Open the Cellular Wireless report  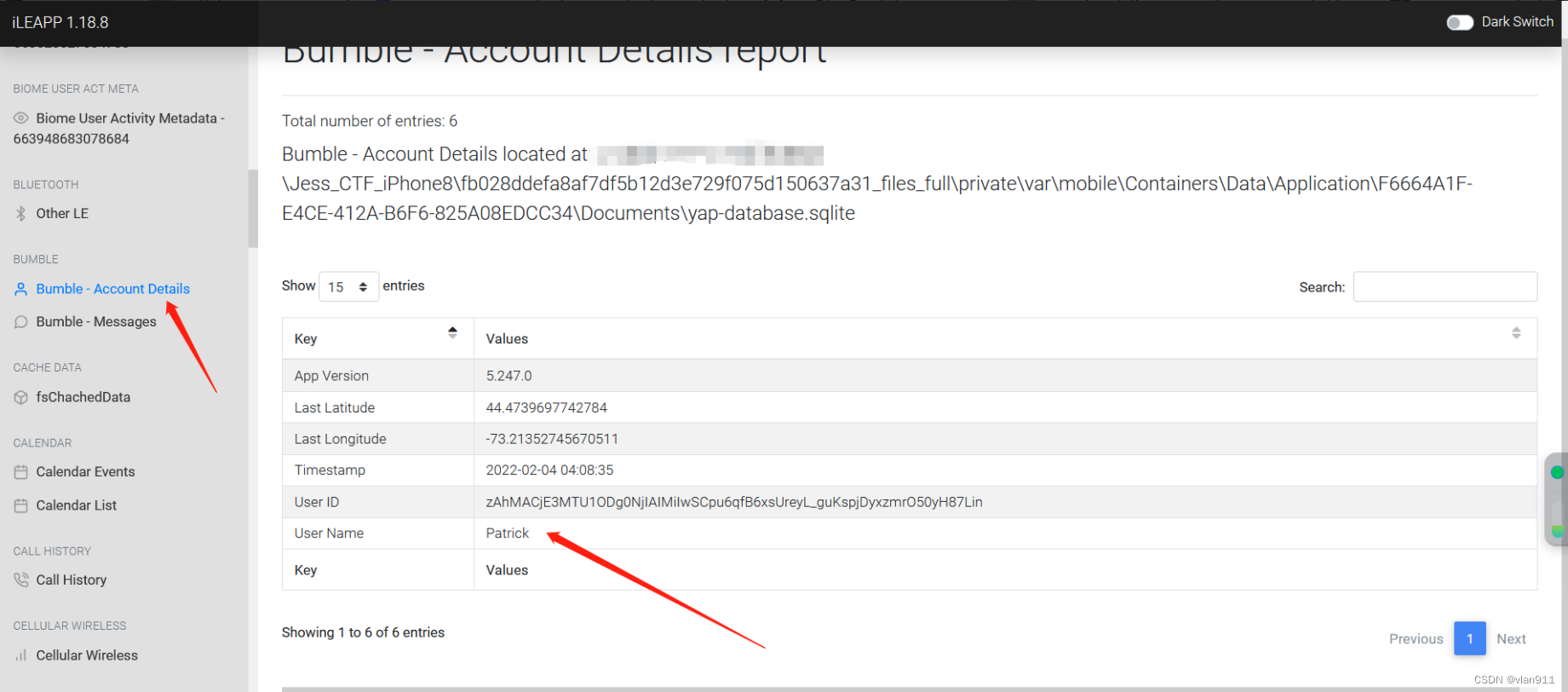click(87, 655)
